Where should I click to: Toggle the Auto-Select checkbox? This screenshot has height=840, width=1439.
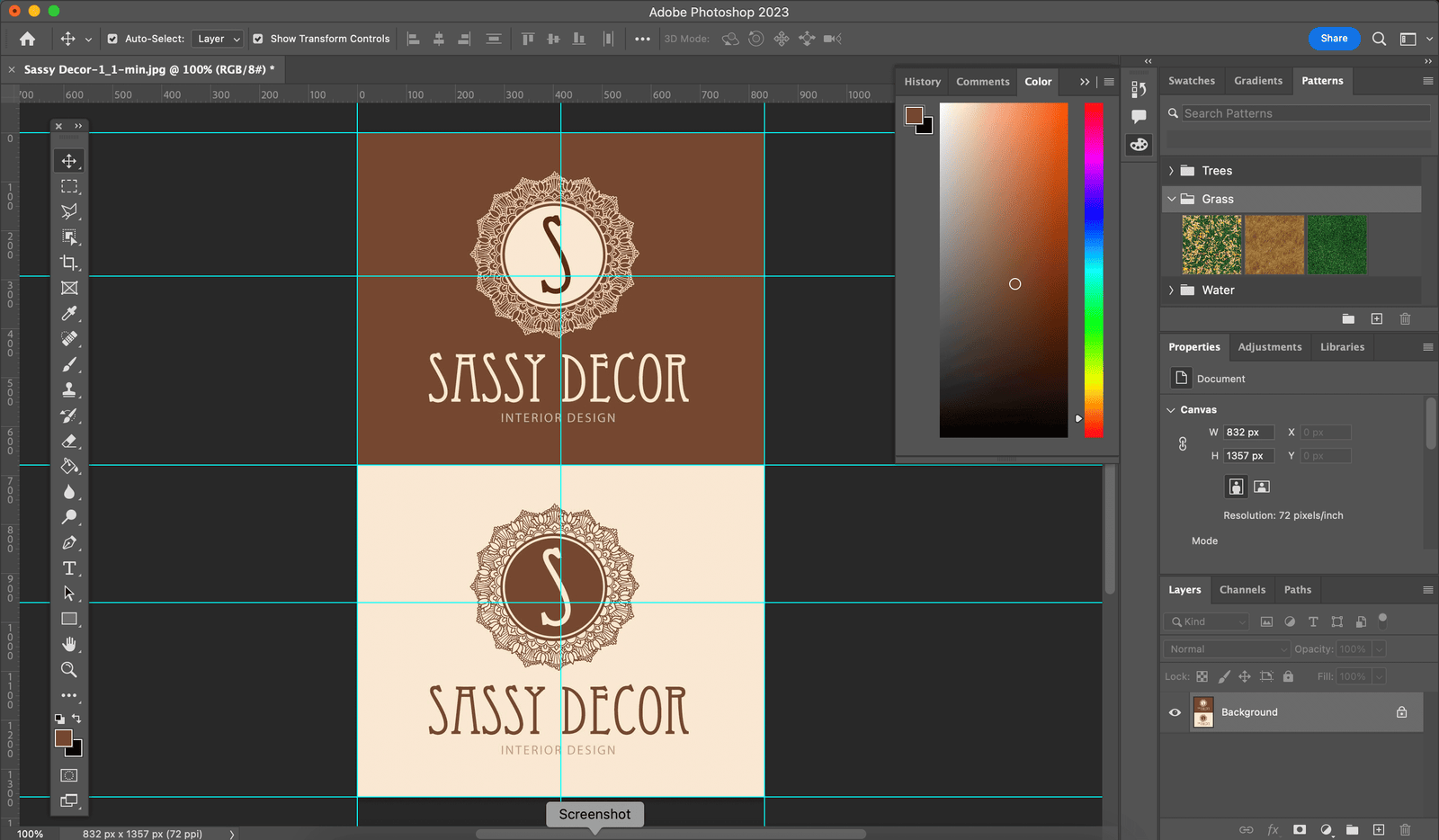point(112,39)
